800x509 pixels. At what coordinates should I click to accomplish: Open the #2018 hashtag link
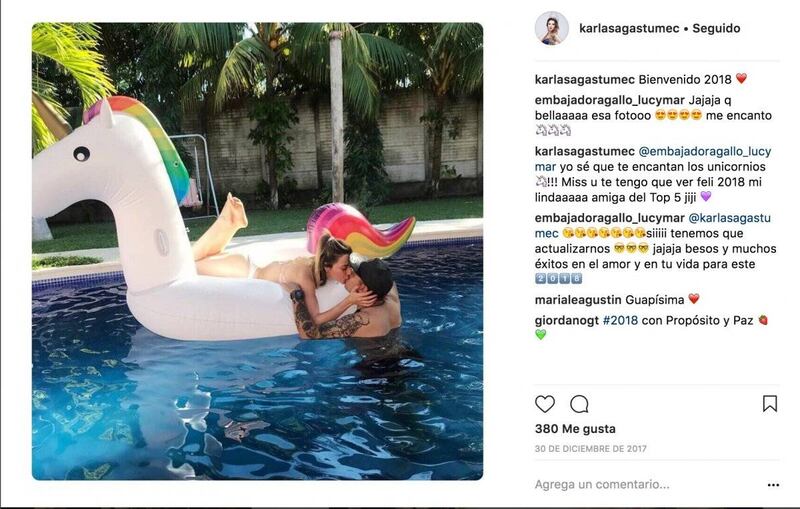(620, 320)
